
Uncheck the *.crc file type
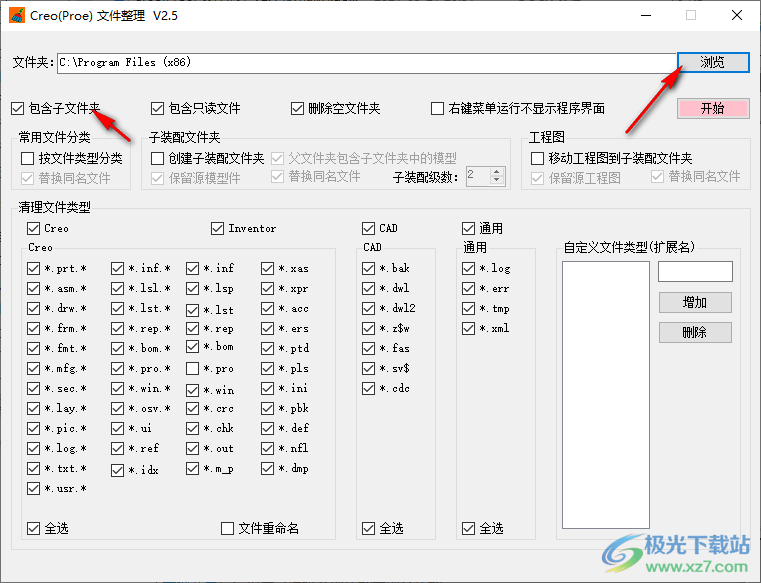193,408
